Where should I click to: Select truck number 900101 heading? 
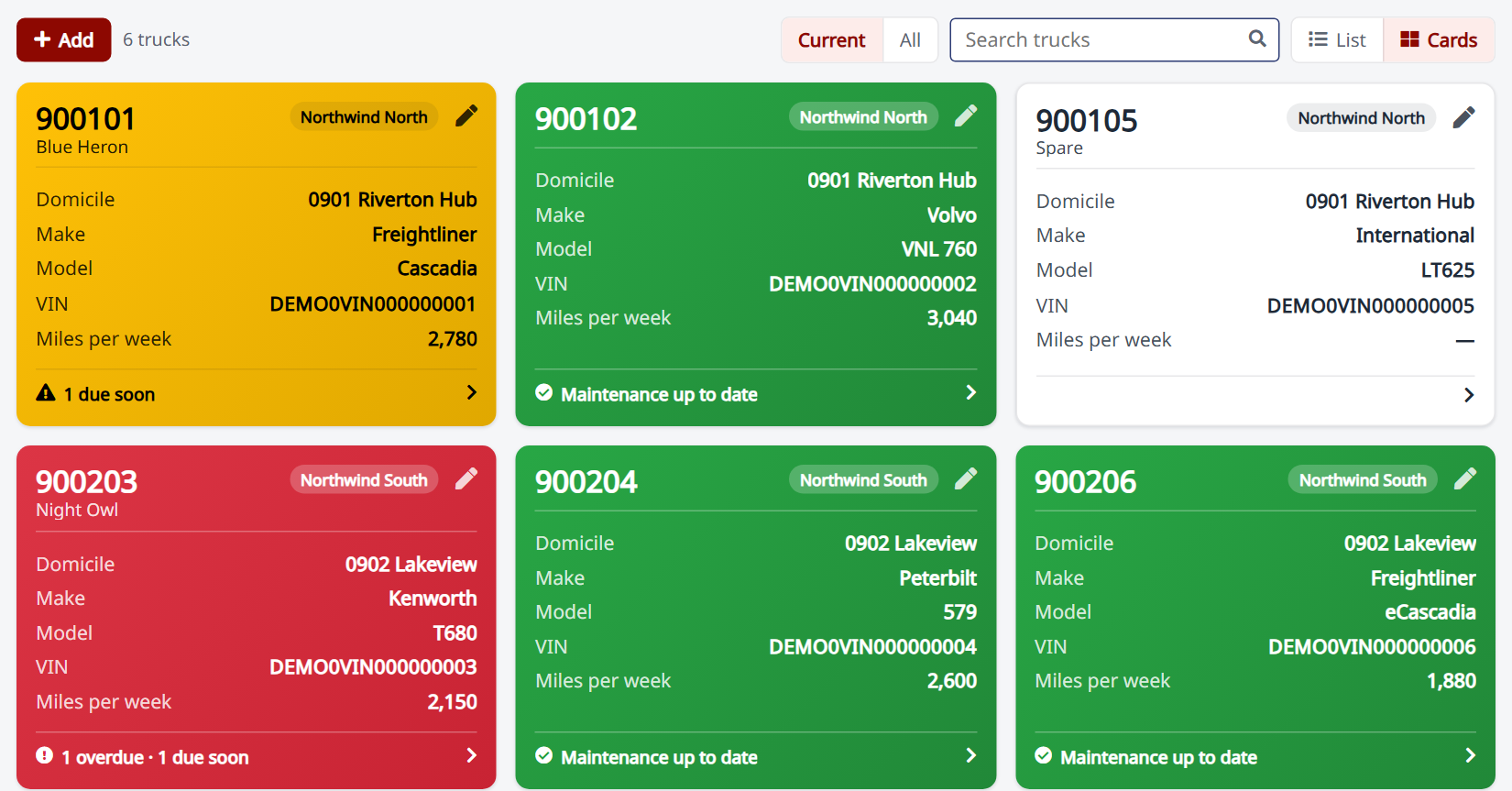(x=85, y=119)
